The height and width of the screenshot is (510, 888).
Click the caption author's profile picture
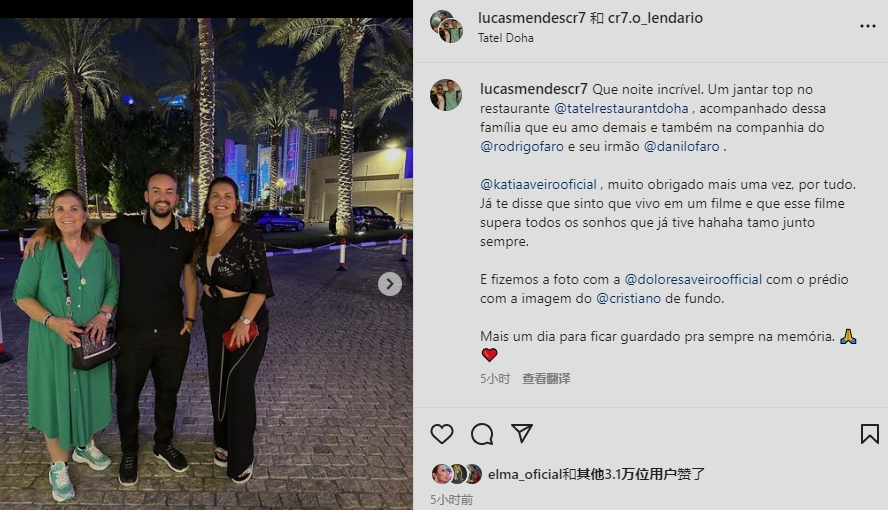[446, 95]
